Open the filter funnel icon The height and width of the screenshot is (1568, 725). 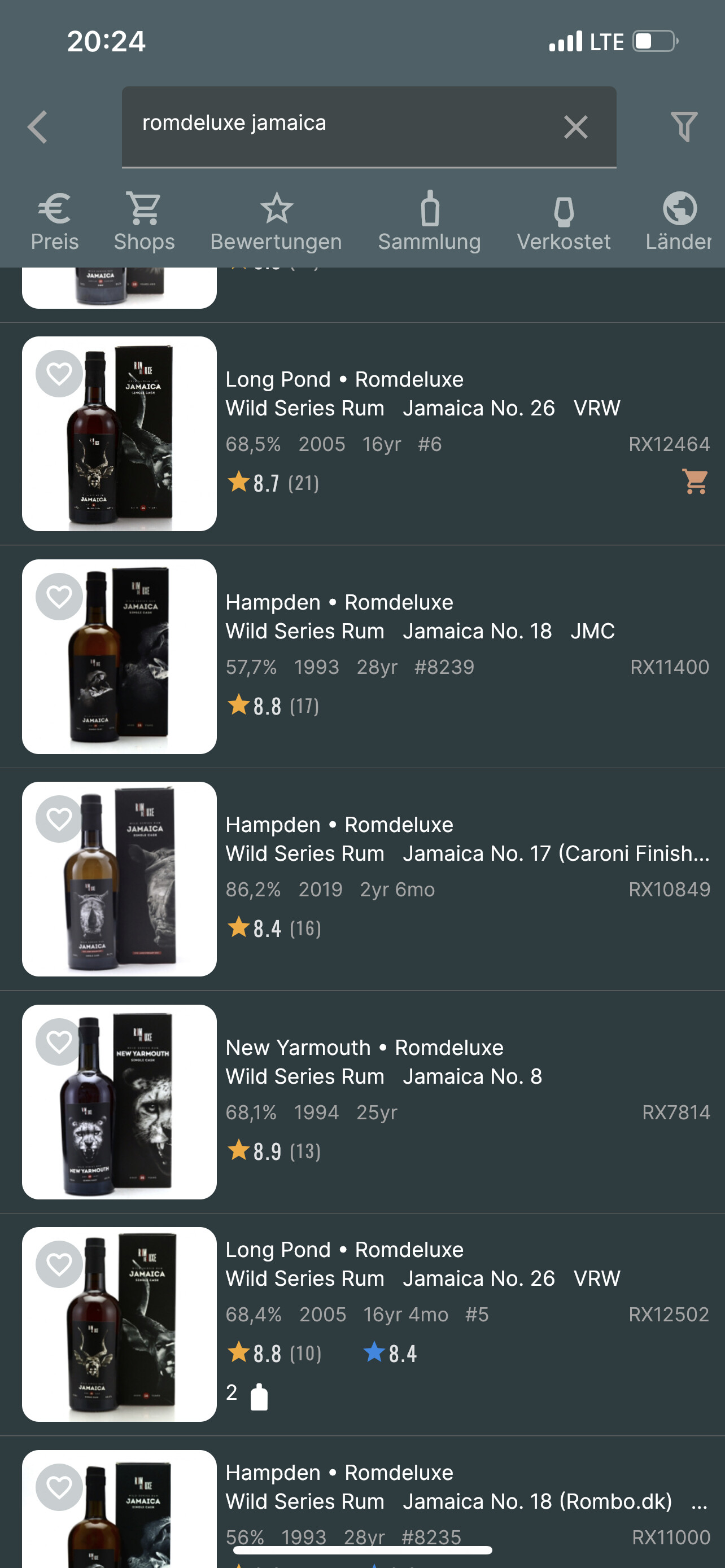(x=684, y=126)
